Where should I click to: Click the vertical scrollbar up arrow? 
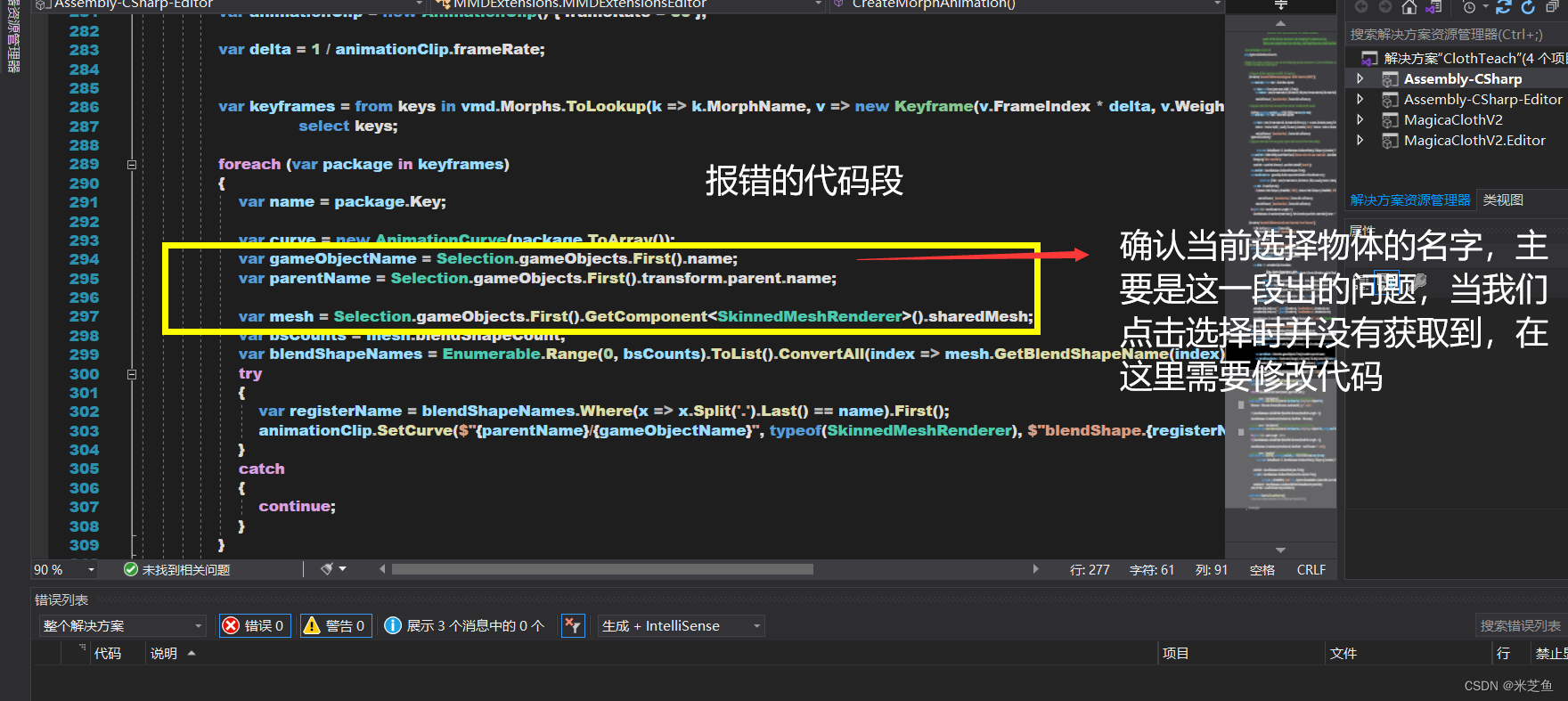1280,23
